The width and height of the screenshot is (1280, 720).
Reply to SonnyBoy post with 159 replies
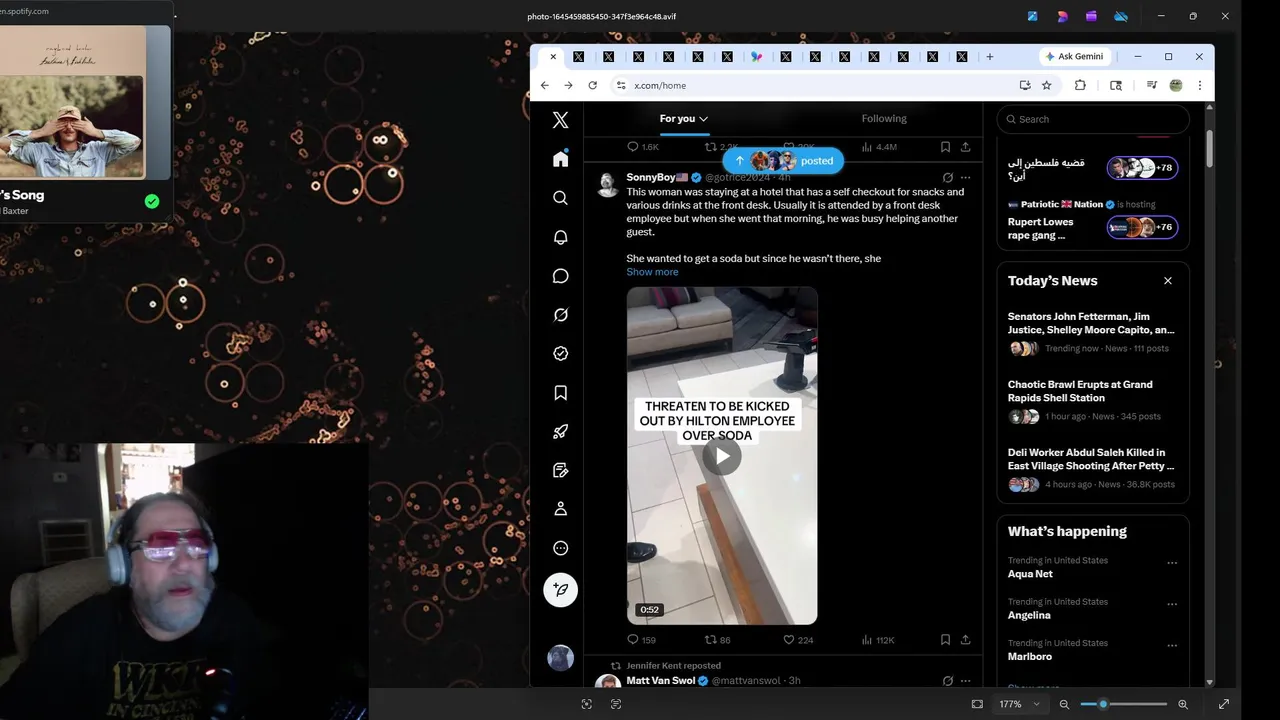[641, 640]
